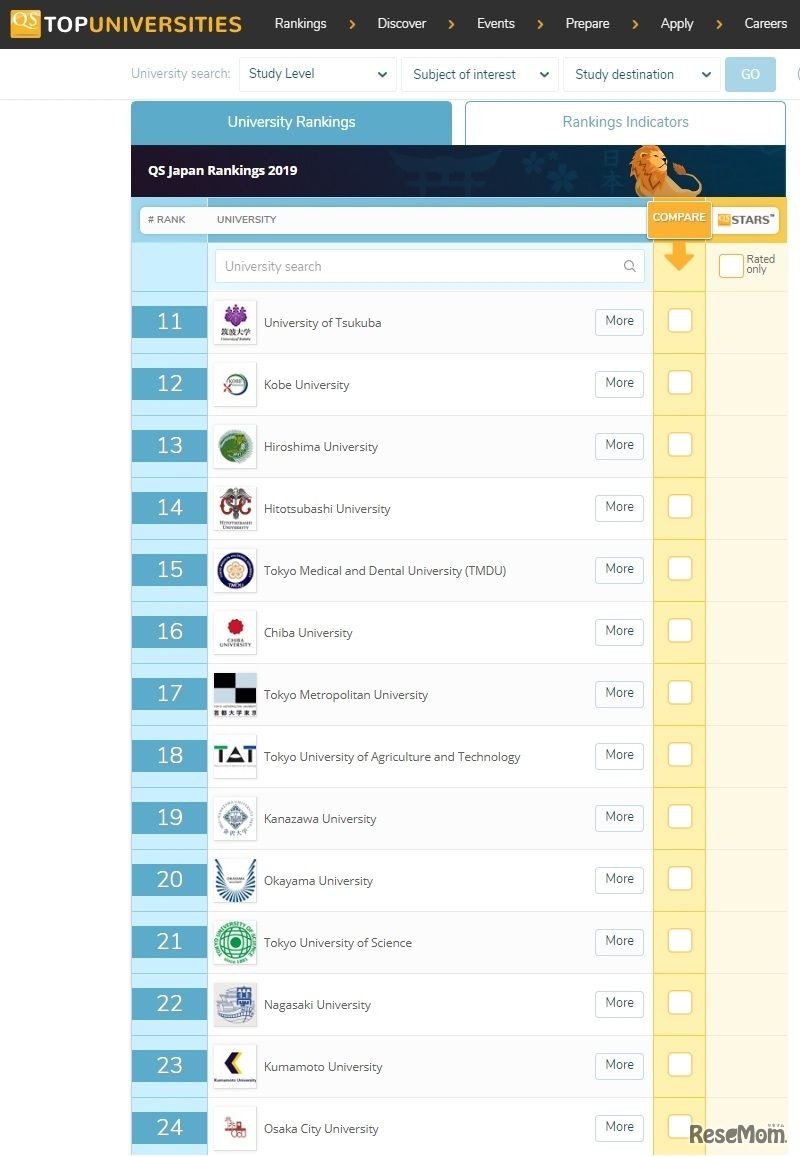Tick compare checkbox for Chiba University
The image size is (800, 1157).
(x=680, y=630)
